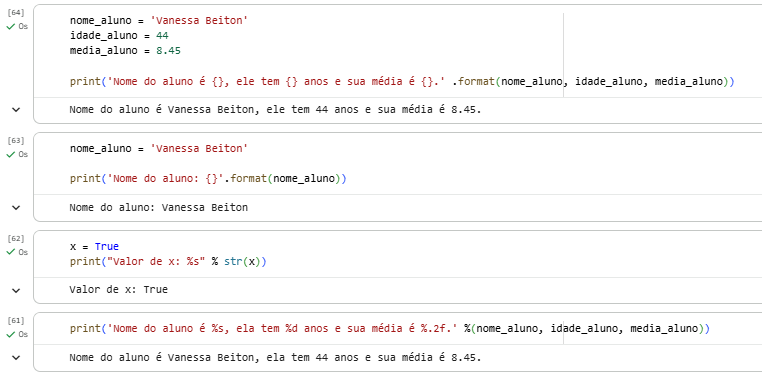Click the idade_aluno = 44 code line

point(119,35)
